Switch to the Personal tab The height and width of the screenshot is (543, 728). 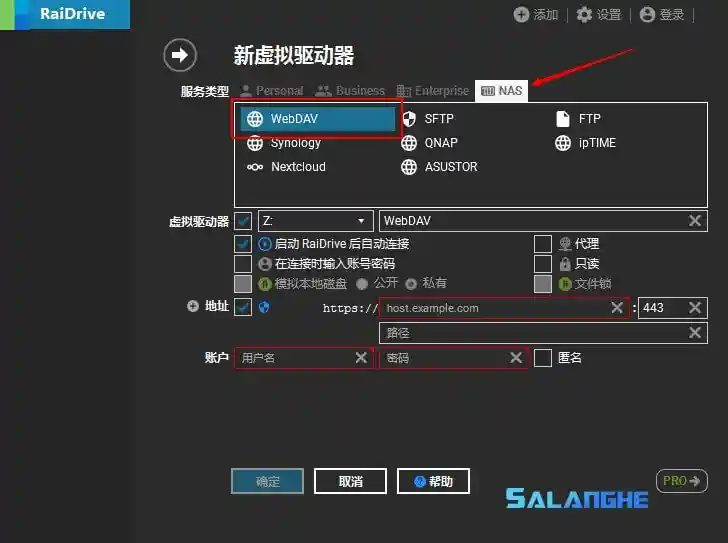point(272,90)
